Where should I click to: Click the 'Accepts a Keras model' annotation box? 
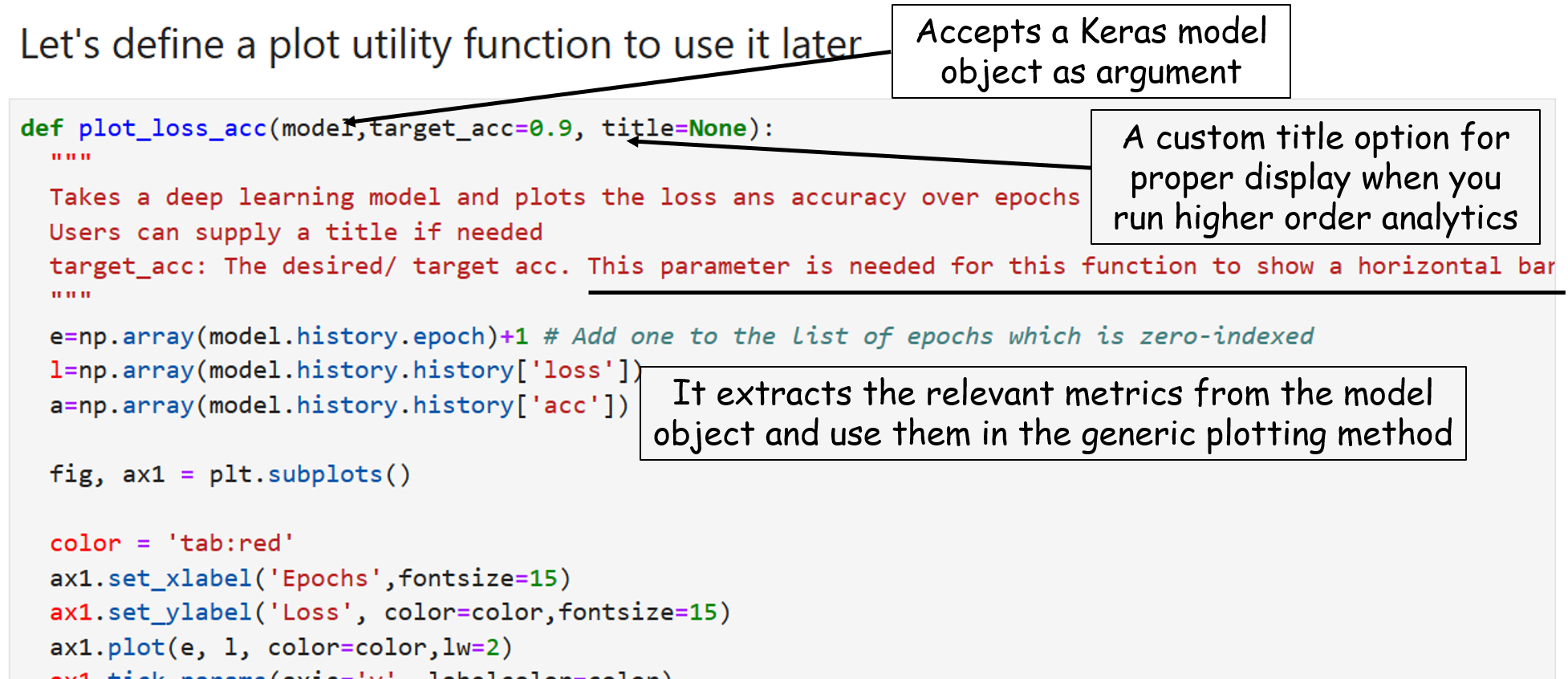(x=1091, y=54)
